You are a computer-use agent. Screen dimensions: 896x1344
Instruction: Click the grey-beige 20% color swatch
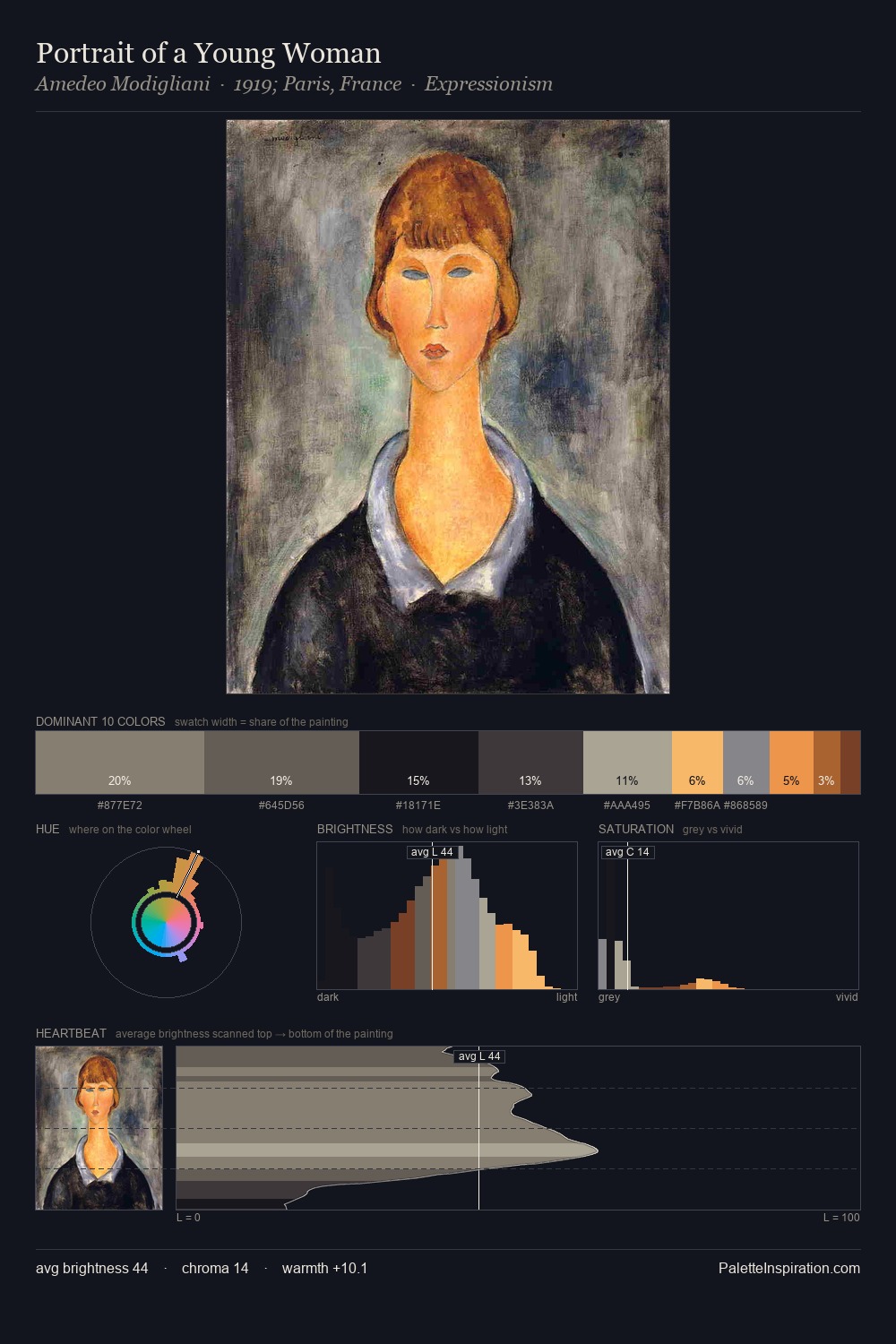tap(120, 762)
